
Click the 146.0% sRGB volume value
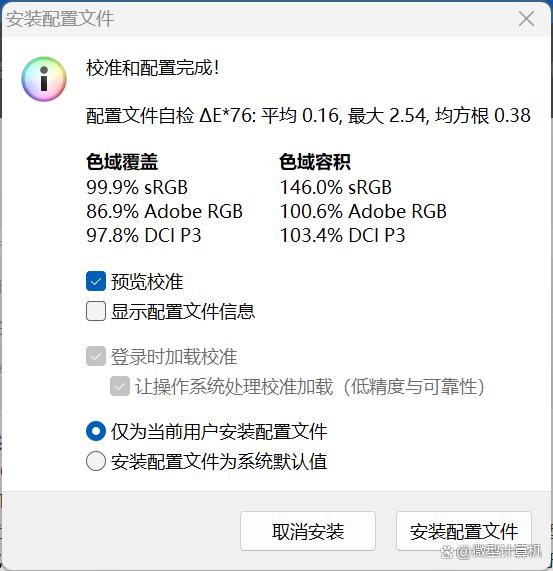pos(336,188)
